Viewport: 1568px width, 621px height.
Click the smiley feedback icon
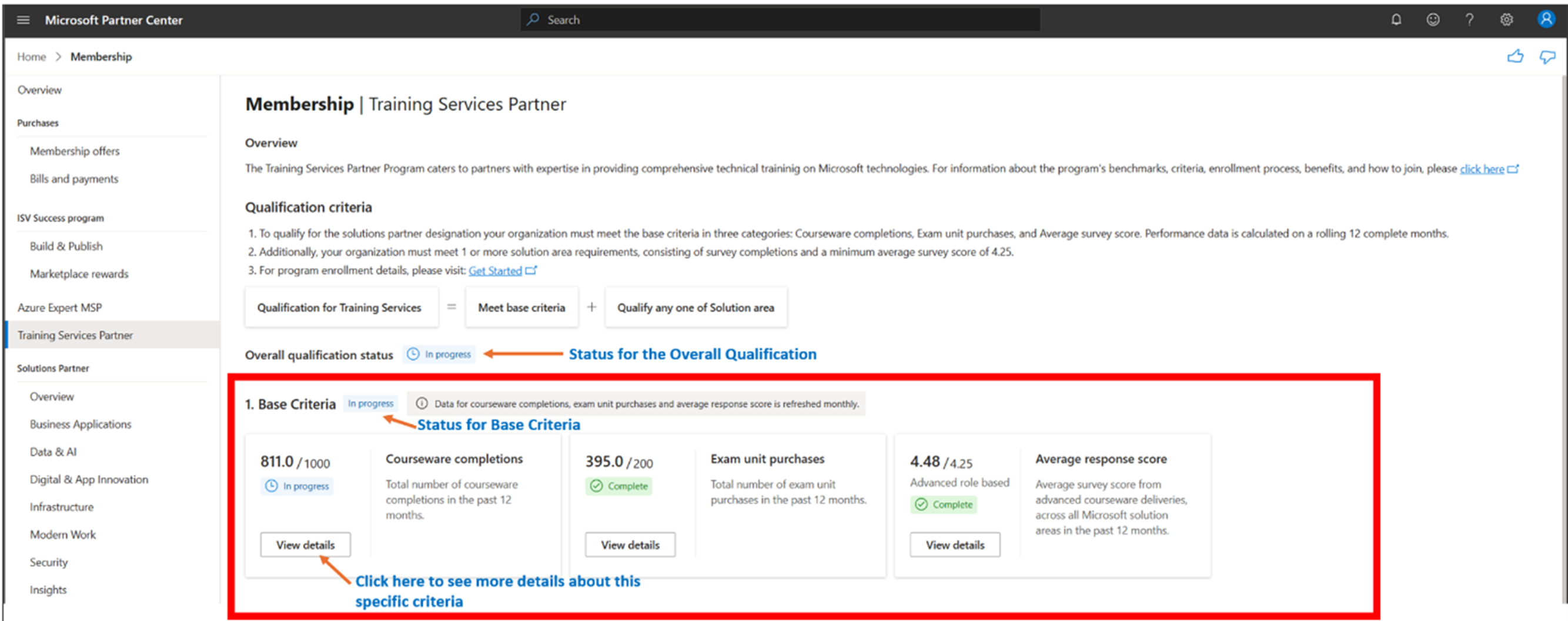[x=1433, y=20]
